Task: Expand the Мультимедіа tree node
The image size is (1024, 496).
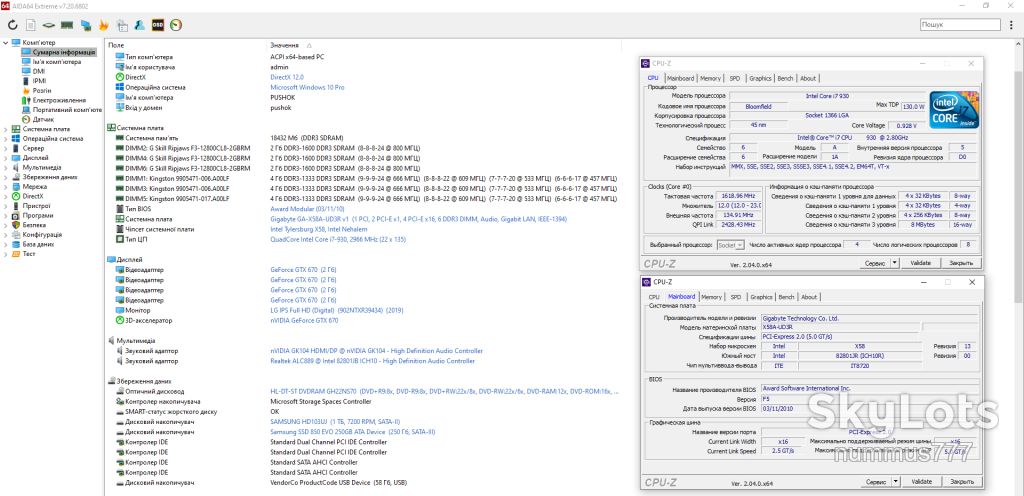Action: coord(6,167)
